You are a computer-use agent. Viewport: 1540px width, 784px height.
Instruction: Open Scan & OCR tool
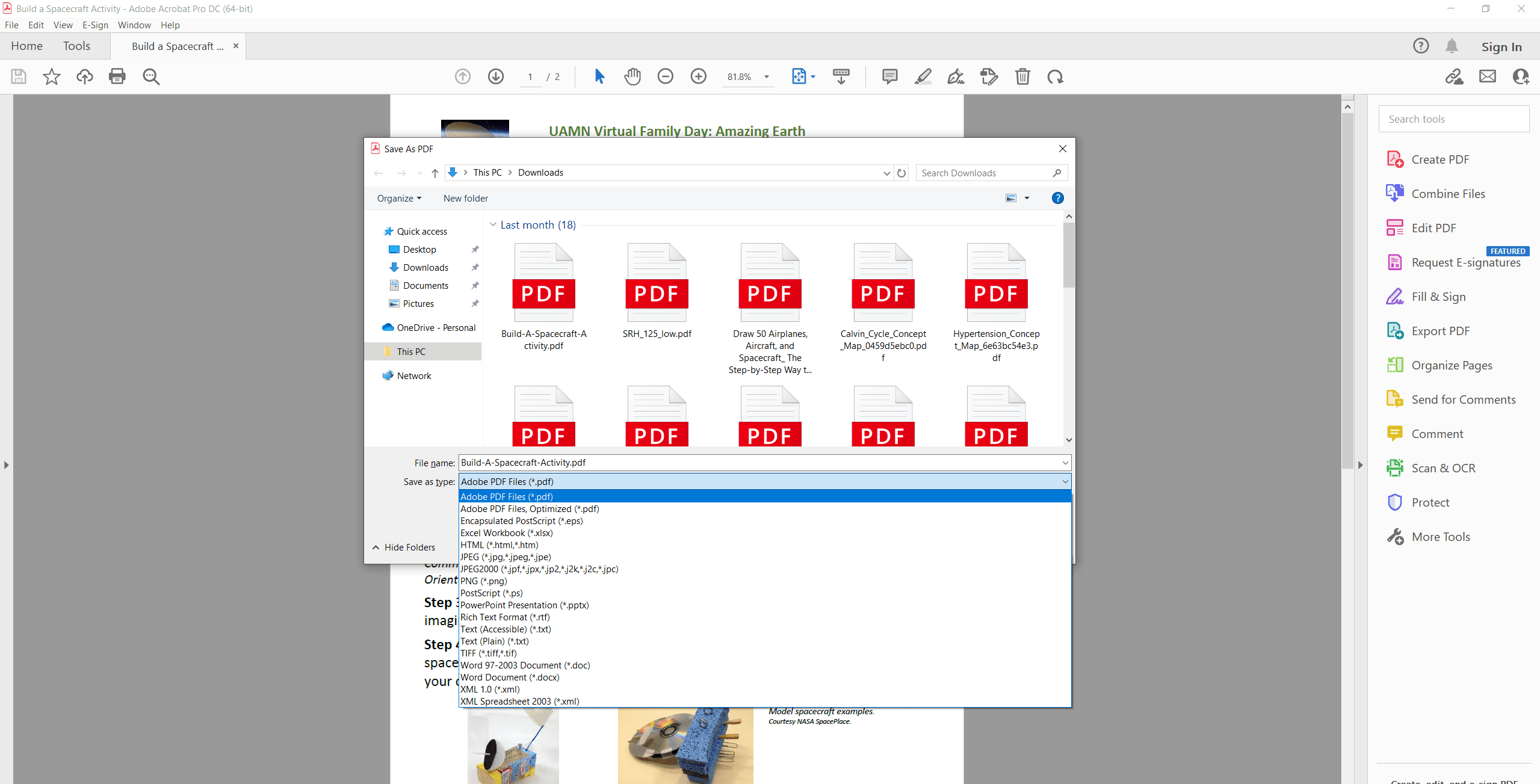(1443, 468)
